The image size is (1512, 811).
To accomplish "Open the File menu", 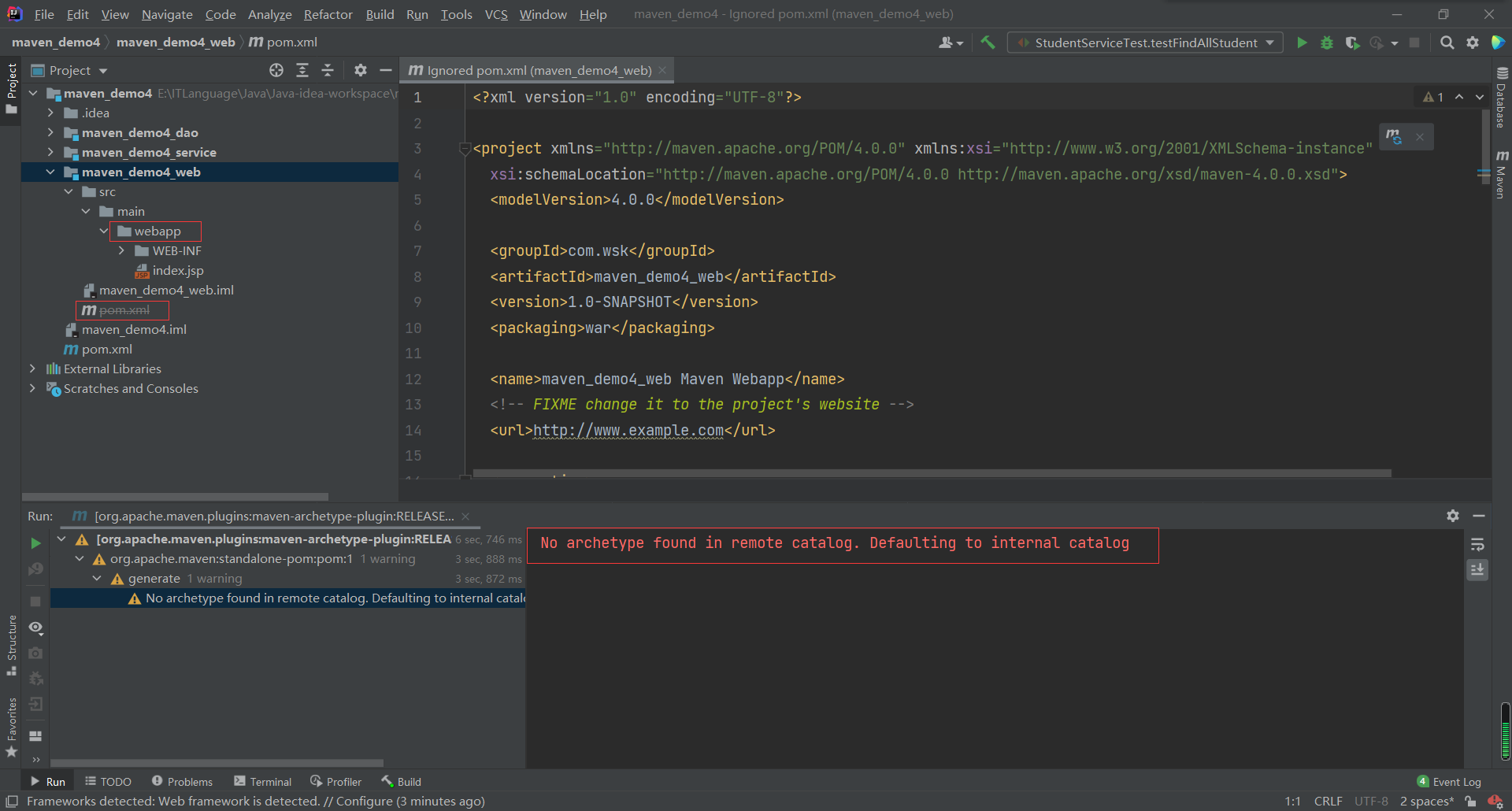I will tap(44, 14).
